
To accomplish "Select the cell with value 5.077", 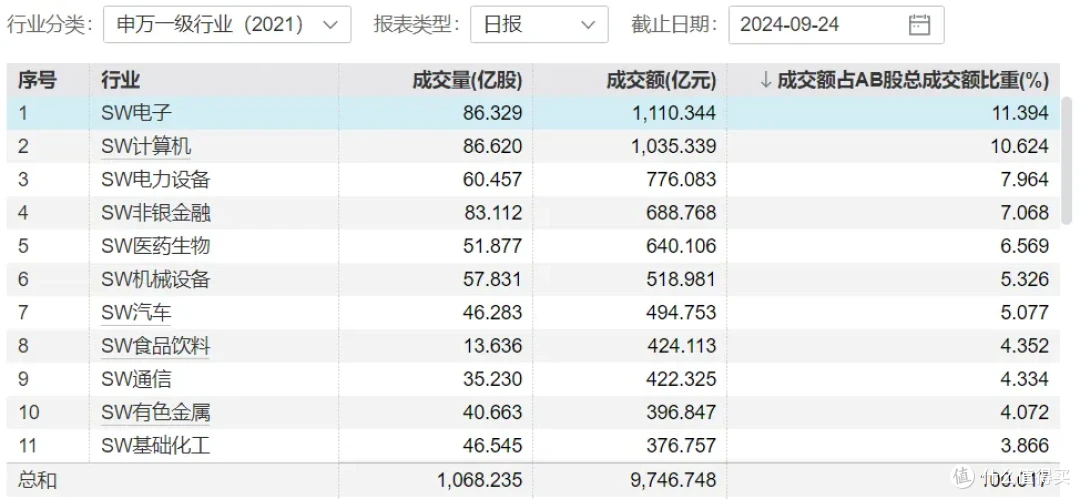I will tap(1025, 313).
